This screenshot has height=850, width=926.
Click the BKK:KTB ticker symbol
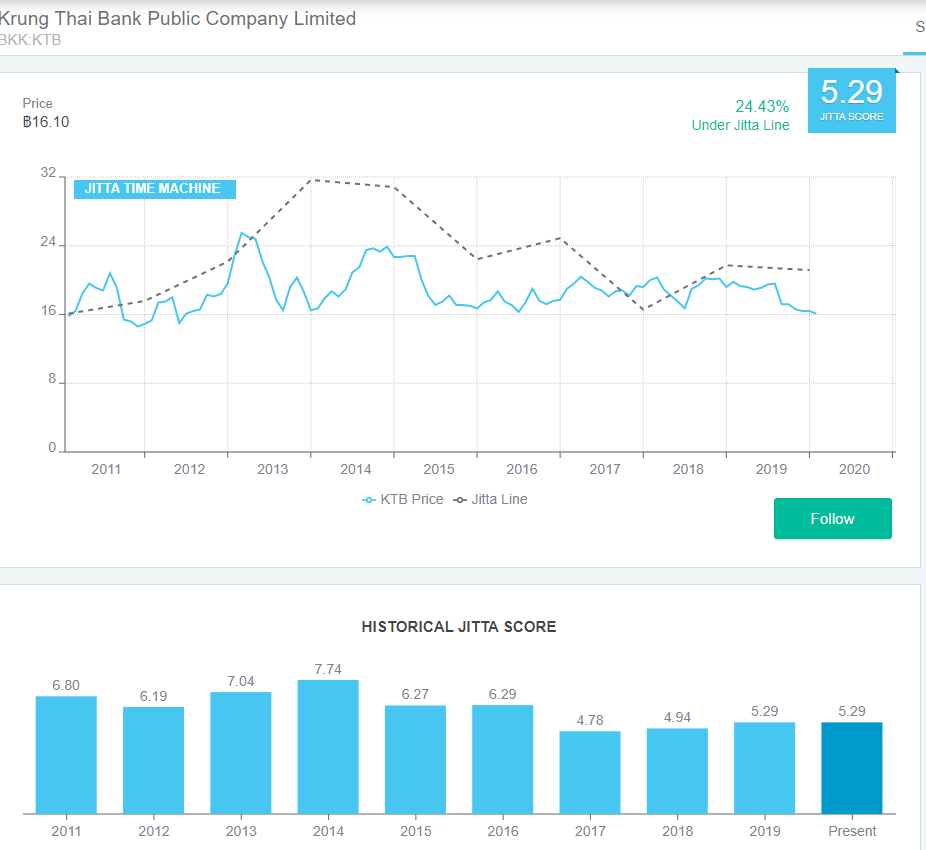(x=30, y=40)
